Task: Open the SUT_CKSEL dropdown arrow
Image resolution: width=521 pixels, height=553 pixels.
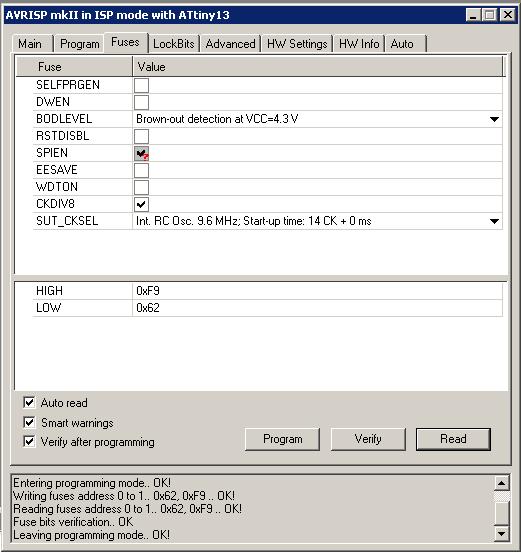Action: (494, 221)
